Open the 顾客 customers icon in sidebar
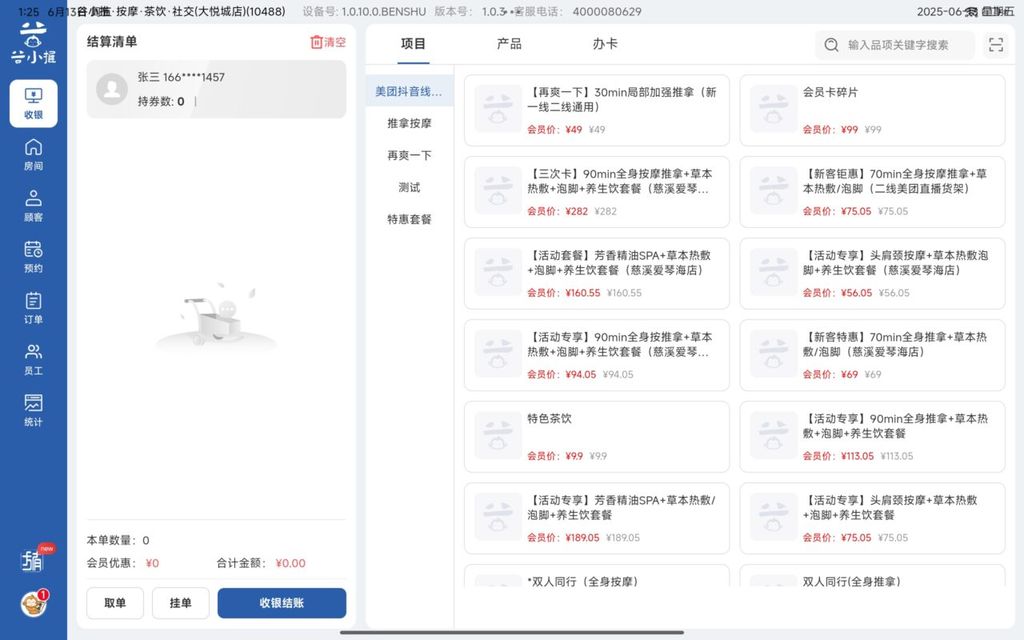This screenshot has width=1024, height=640. tap(33, 206)
